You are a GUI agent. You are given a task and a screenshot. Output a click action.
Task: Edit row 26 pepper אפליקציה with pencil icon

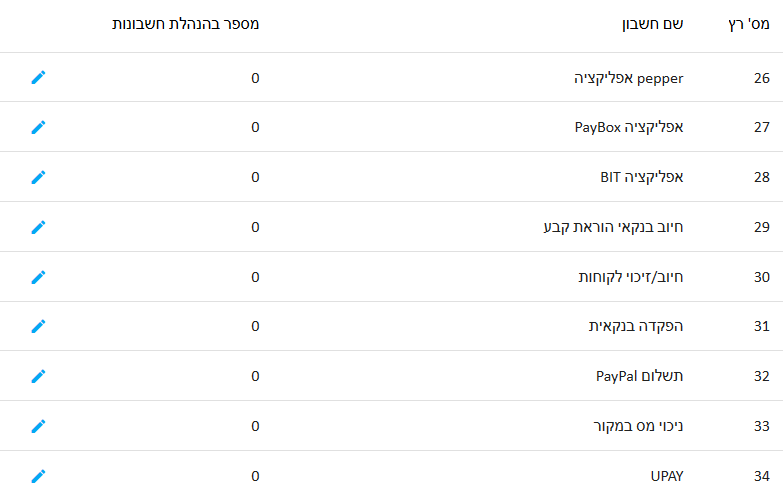(38, 77)
